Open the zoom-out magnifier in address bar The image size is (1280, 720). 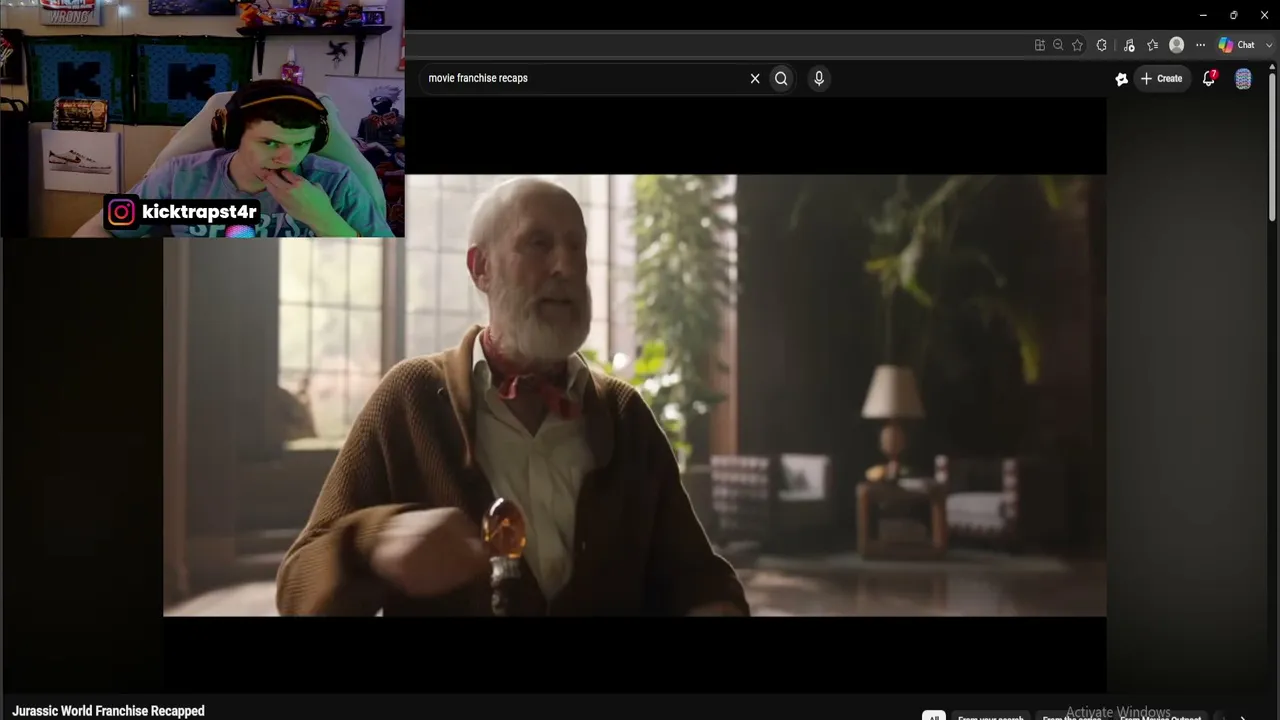1058,45
